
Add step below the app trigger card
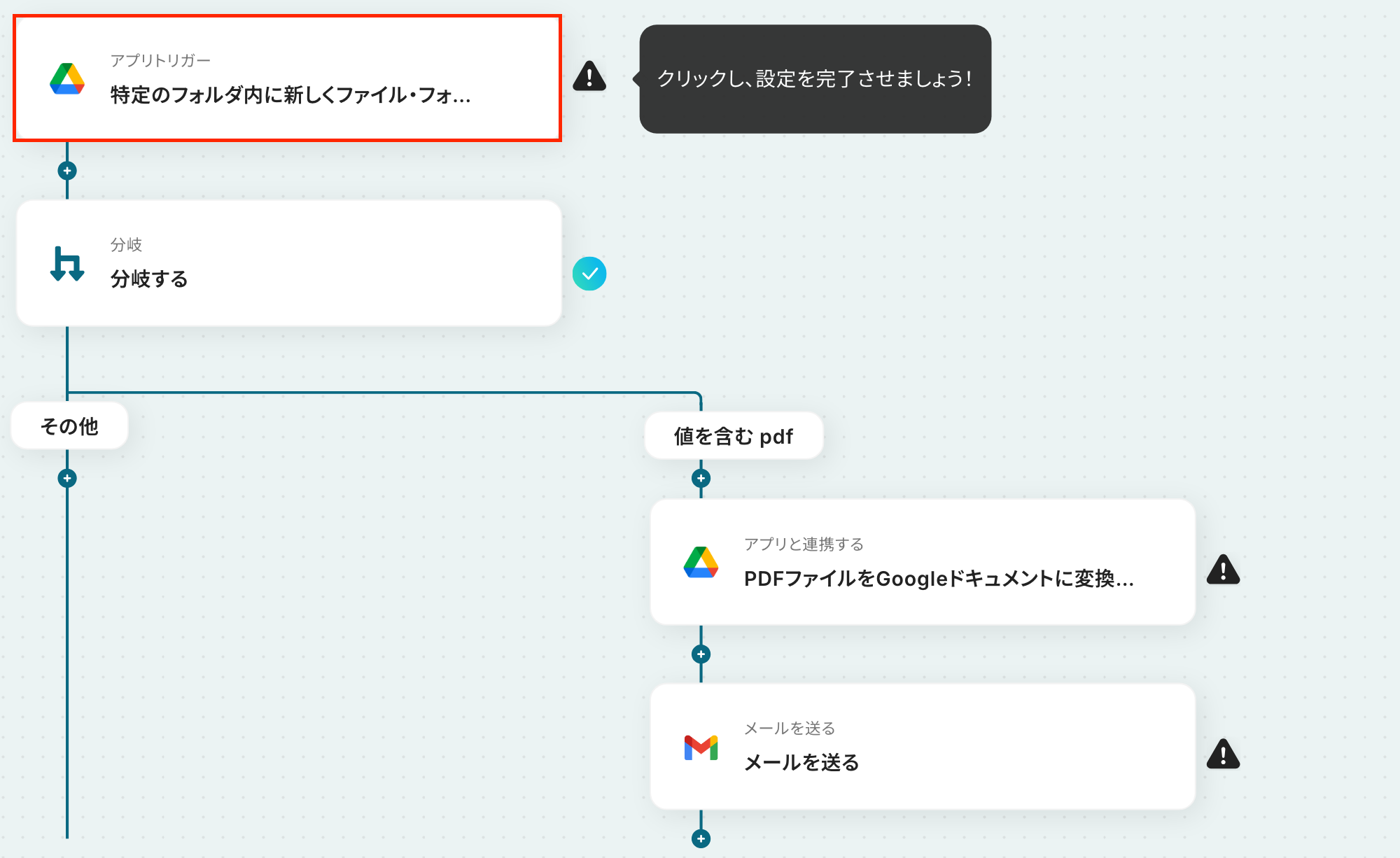tap(67, 171)
